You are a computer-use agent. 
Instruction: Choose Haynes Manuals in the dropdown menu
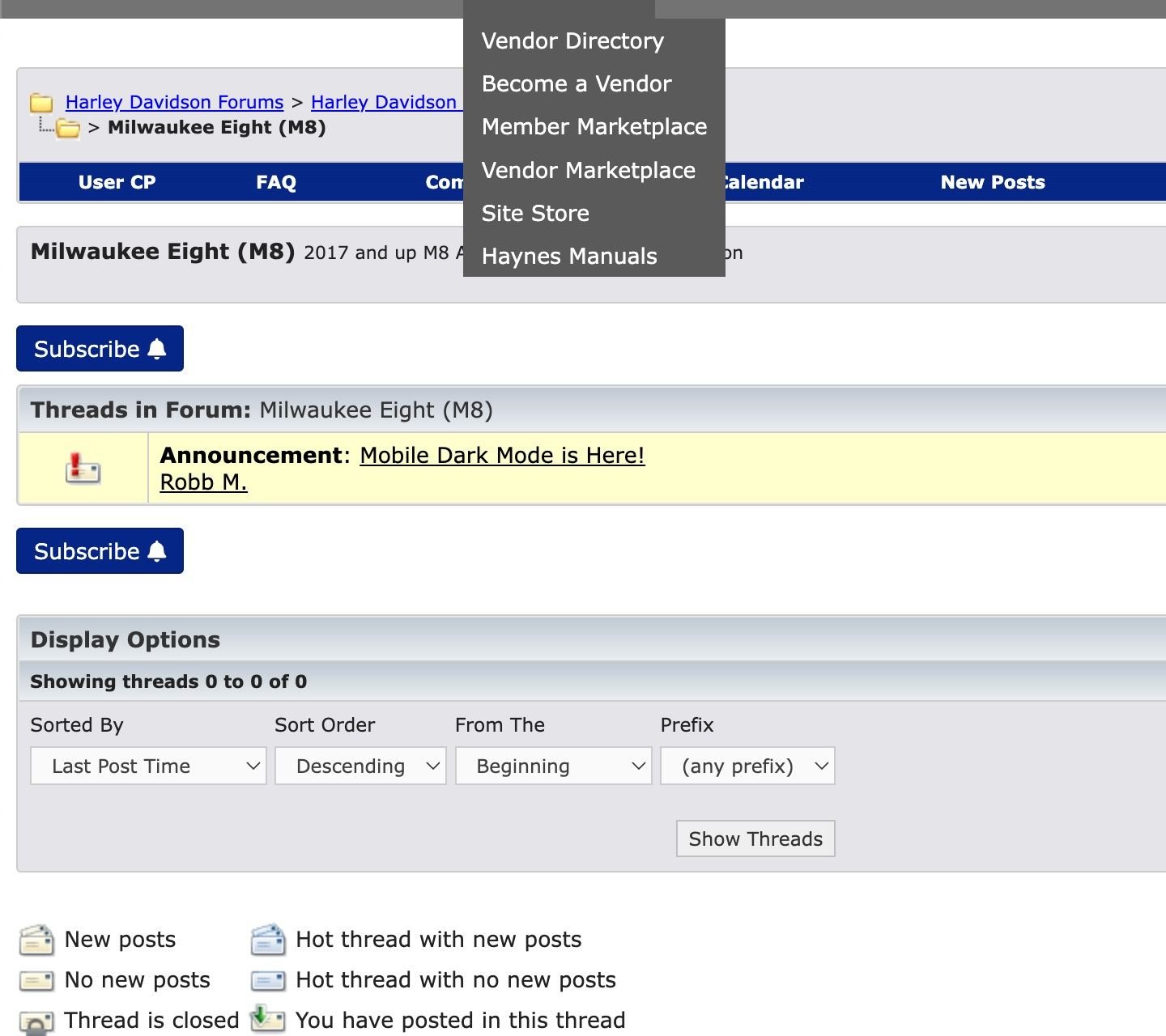[569, 257]
